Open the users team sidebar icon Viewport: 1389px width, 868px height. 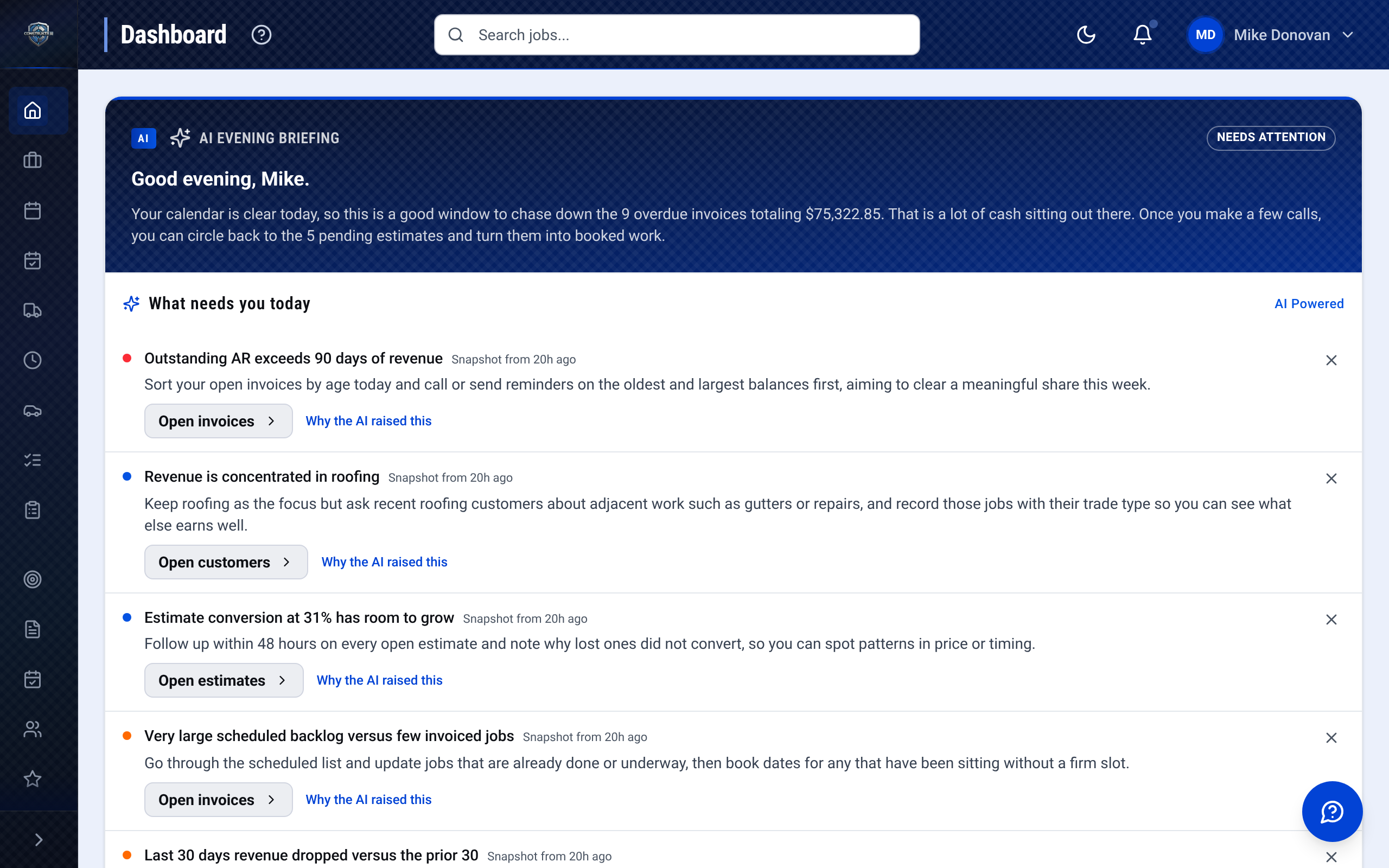33,729
